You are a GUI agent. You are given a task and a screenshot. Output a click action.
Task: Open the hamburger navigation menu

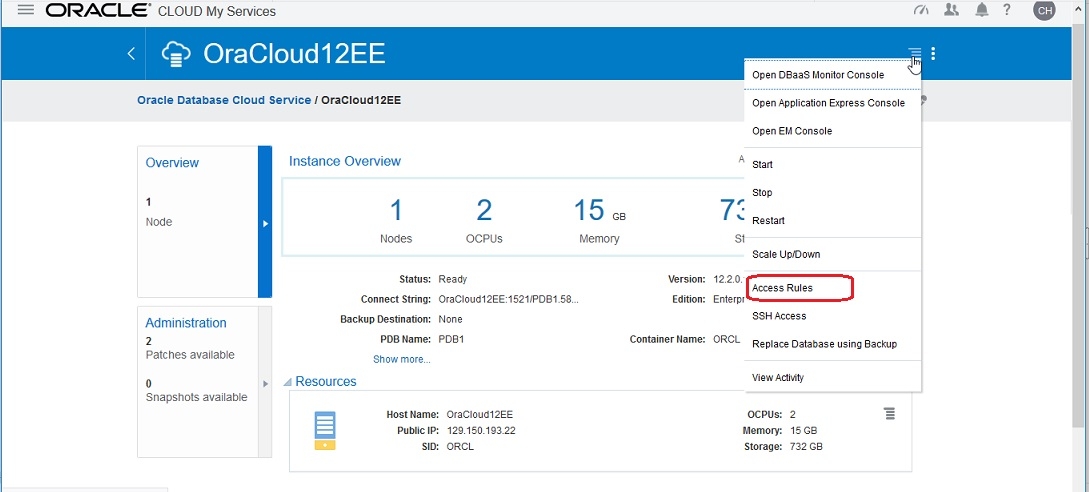(25, 10)
